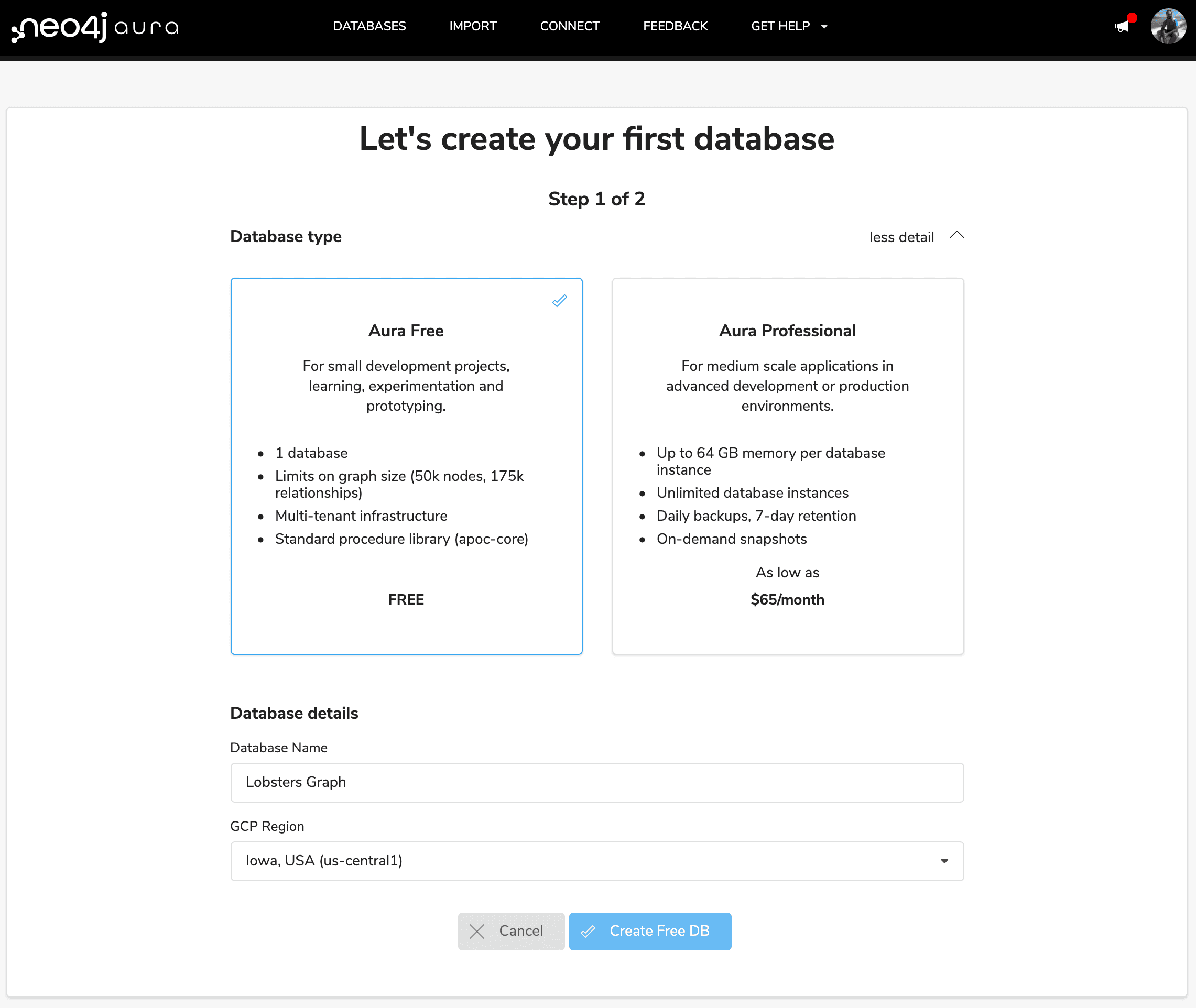Click the 'Database type' heading
This screenshot has height=1008, width=1196.
(x=285, y=237)
